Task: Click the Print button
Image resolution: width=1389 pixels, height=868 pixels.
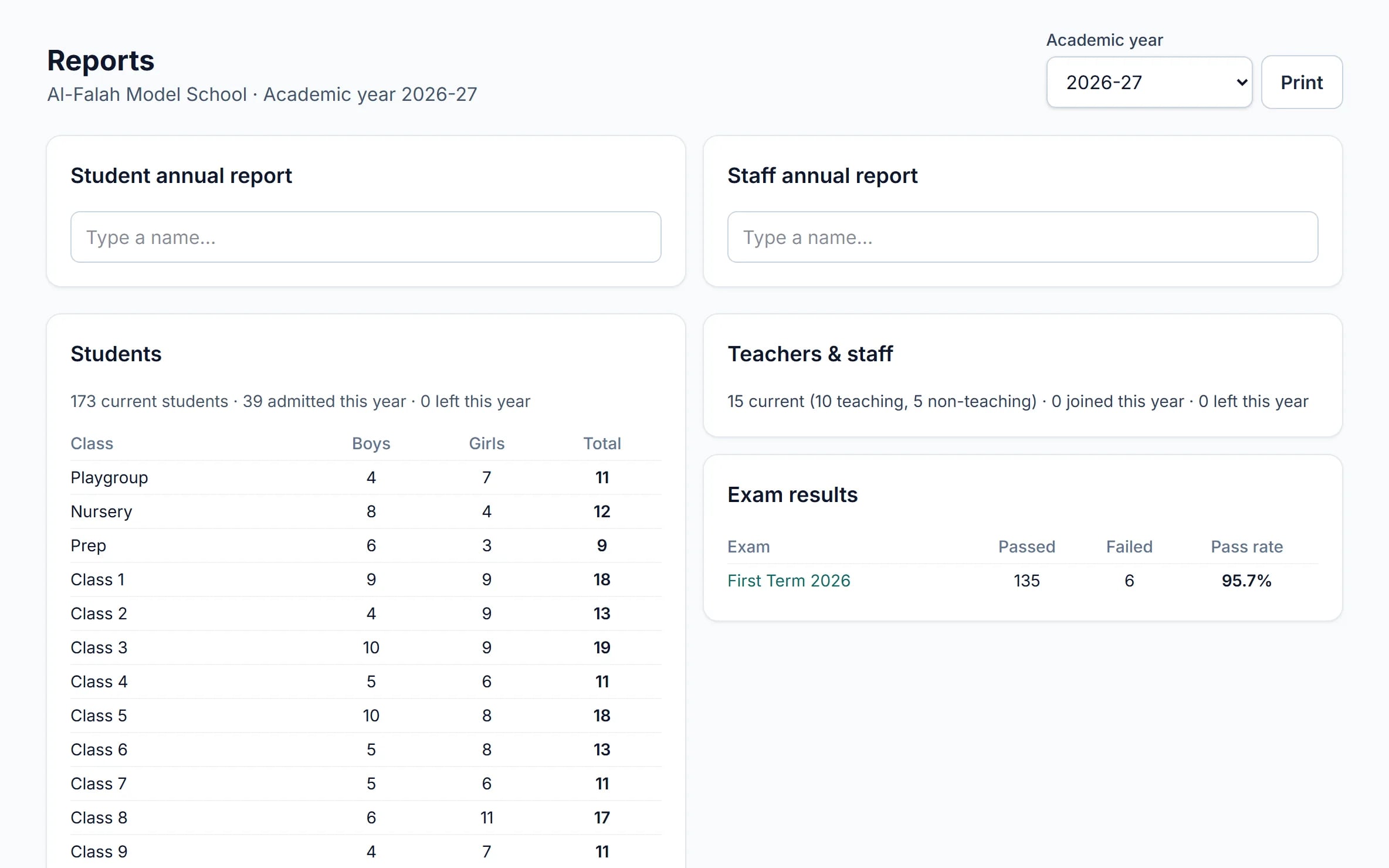Action: click(x=1302, y=82)
